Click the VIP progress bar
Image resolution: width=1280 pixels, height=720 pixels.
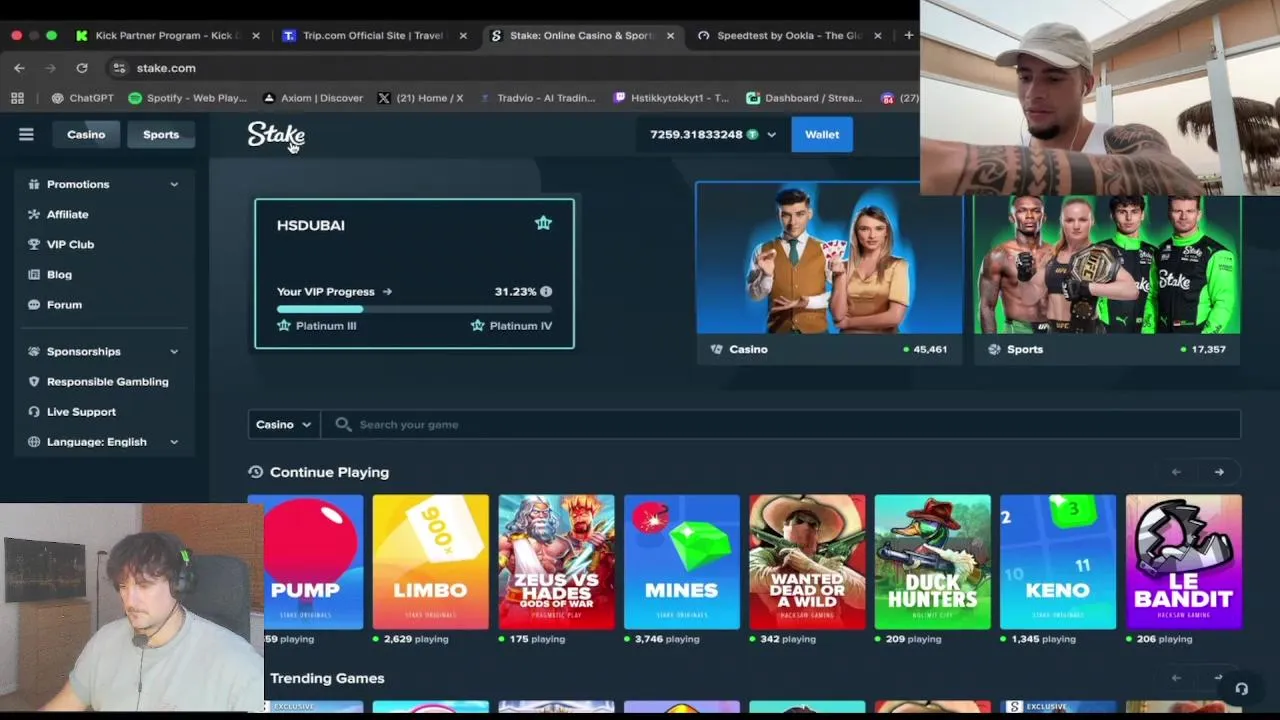[414, 309]
